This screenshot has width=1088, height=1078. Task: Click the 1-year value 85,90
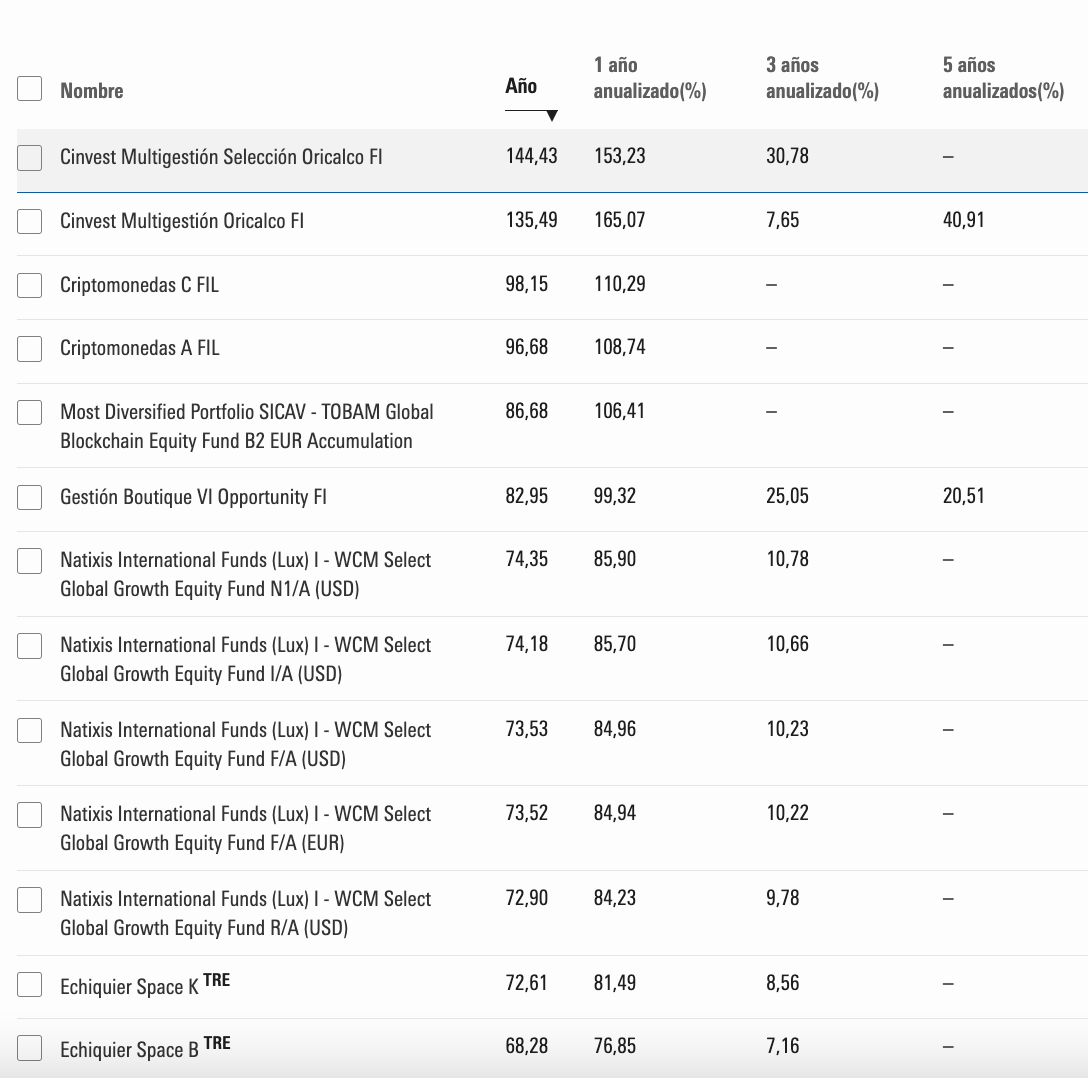(615, 559)
